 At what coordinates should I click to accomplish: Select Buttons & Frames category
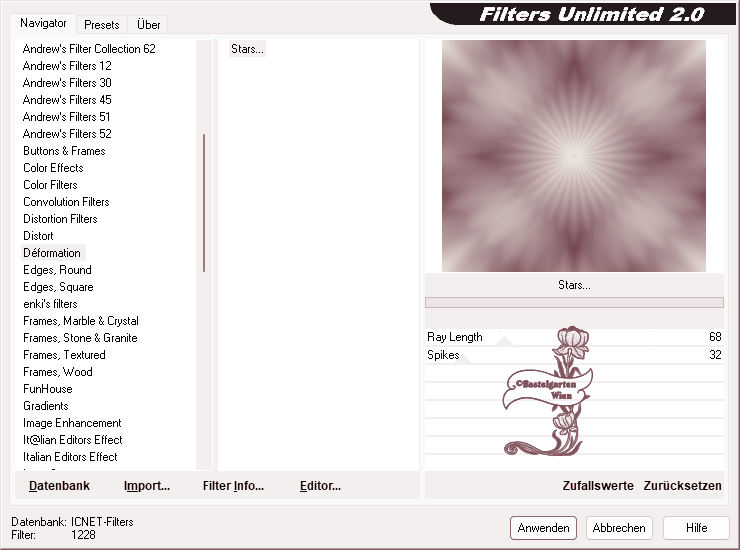tap(64, 151)
